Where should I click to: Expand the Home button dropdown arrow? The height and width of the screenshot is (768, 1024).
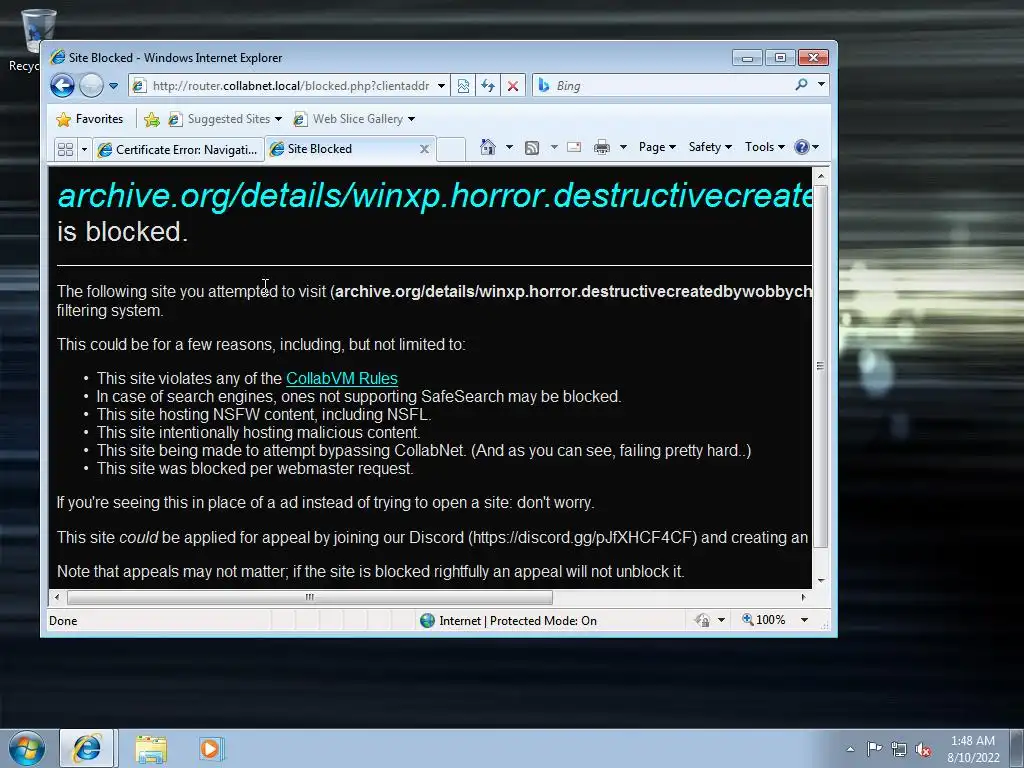[509, 147]
